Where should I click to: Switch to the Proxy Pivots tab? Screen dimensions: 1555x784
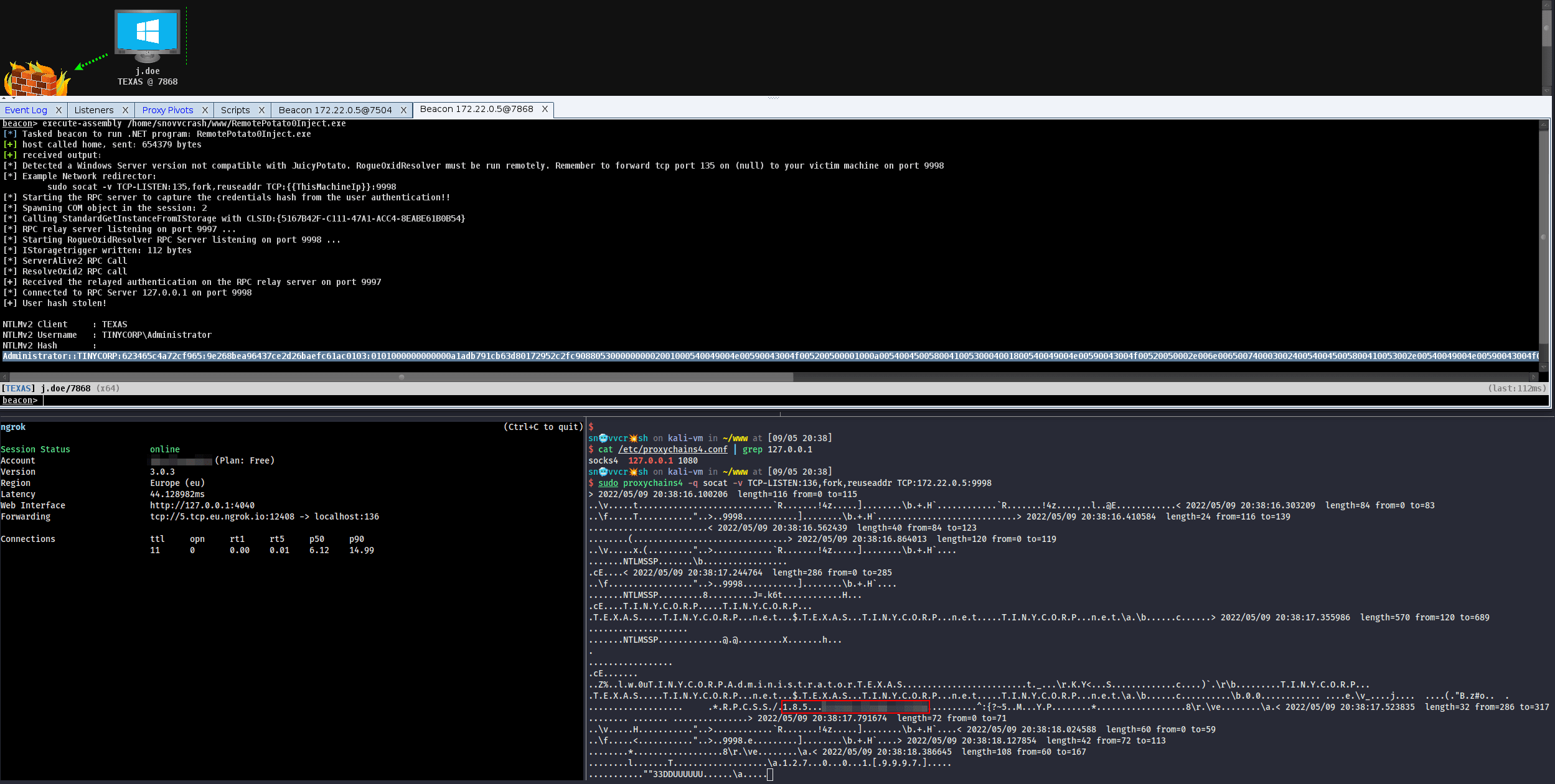tap(167, 110)
